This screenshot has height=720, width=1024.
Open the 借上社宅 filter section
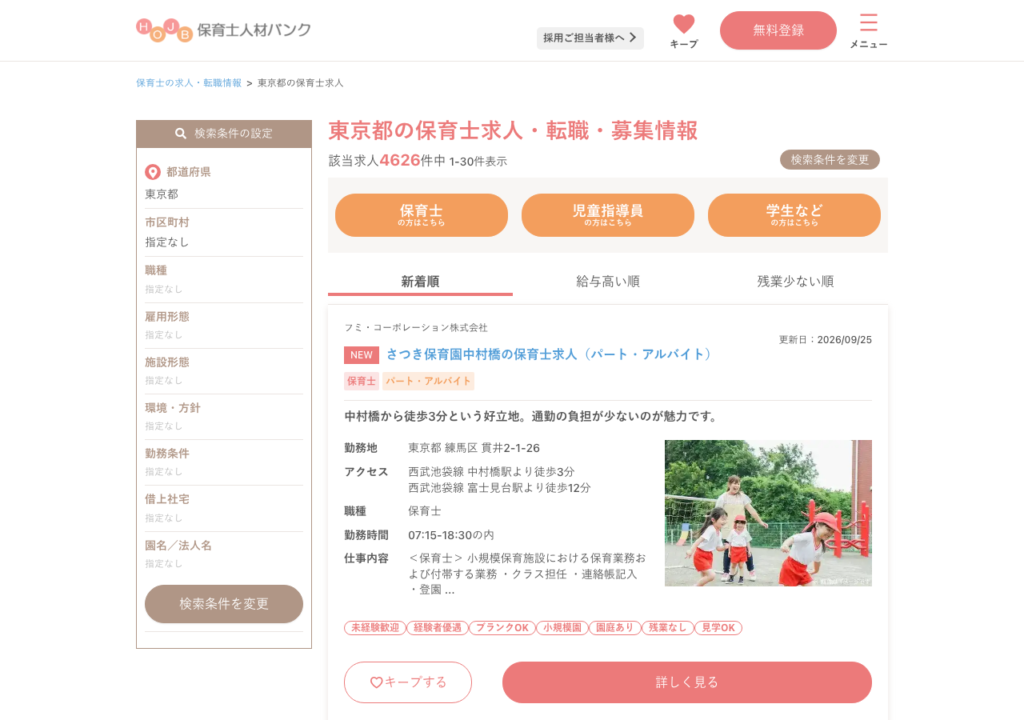[224, 508]
